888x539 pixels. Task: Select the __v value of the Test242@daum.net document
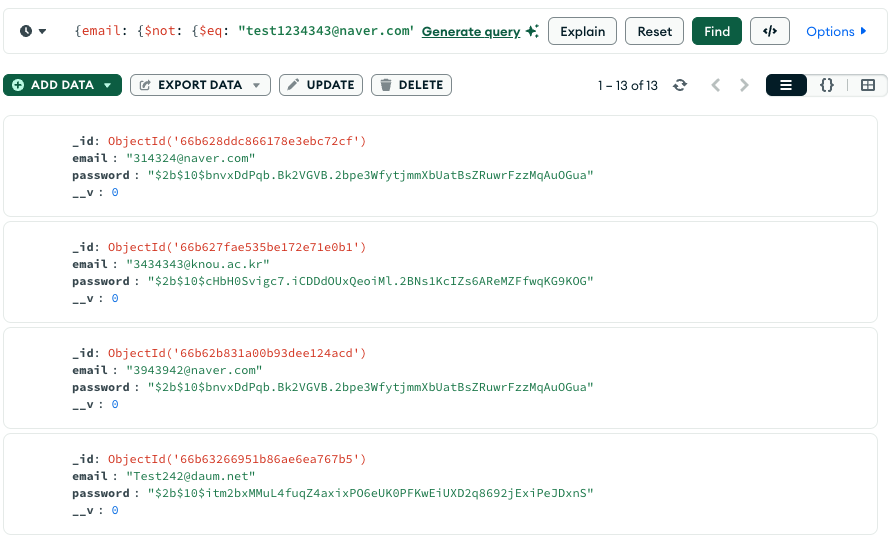(115, 510)
